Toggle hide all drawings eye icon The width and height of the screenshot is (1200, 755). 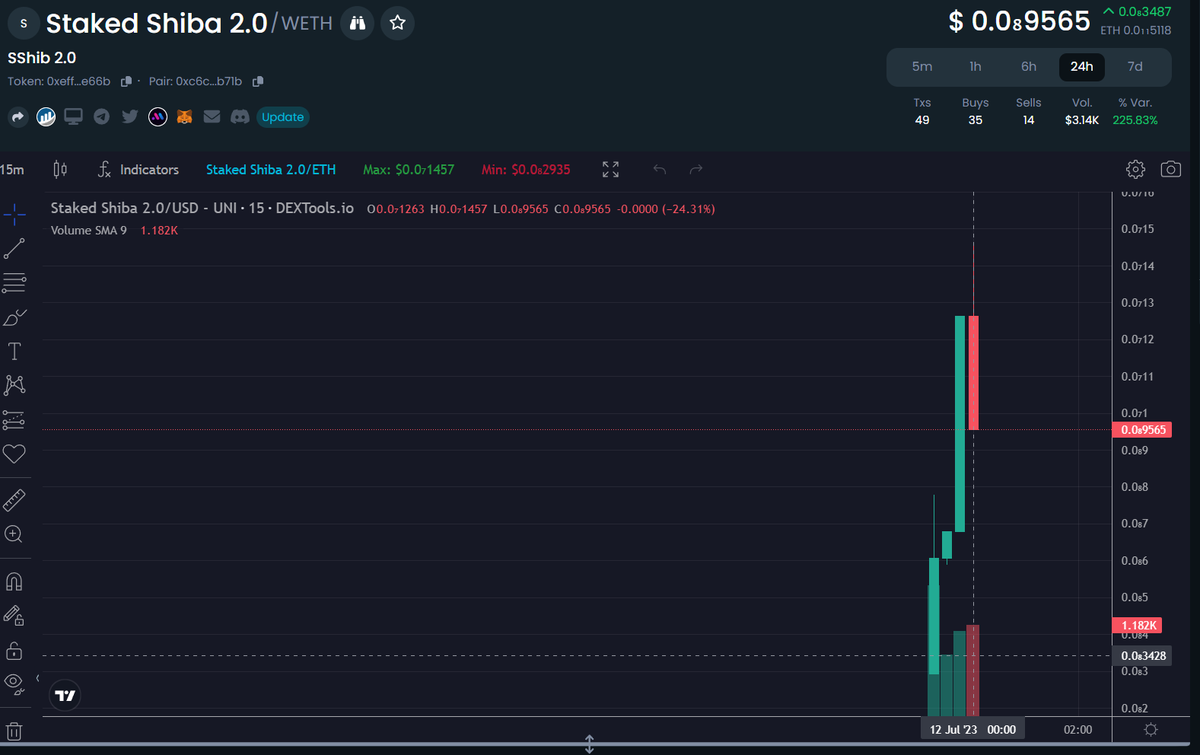coord(14,683)
